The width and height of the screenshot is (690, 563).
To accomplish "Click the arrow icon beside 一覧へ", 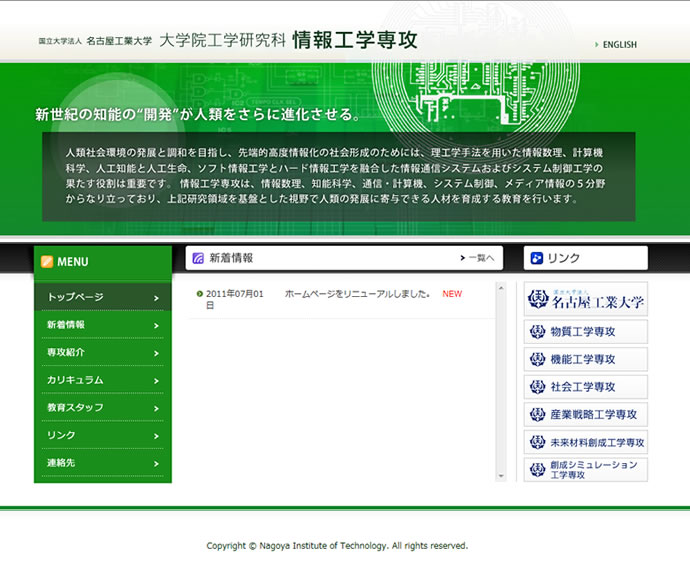I will pyautogui.click(x=462, y=258).
